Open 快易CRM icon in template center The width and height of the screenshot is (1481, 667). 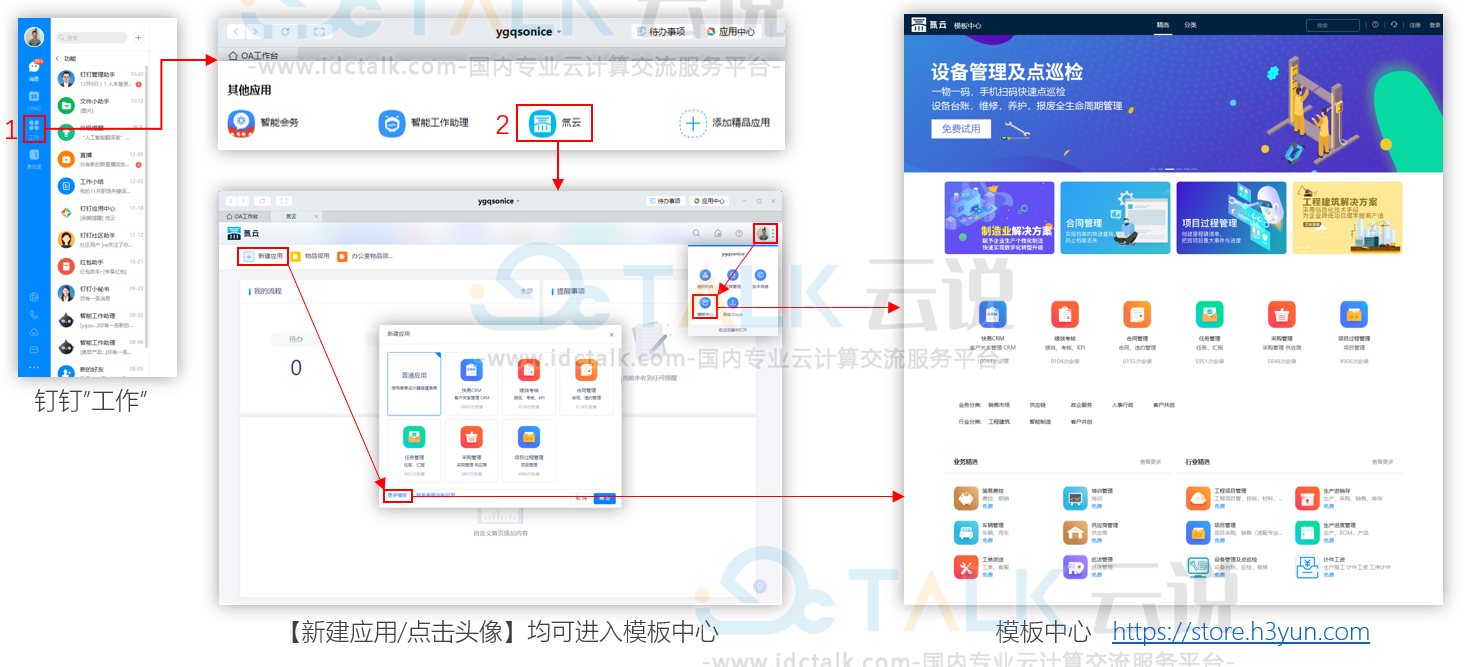click(x=992, y=314)
